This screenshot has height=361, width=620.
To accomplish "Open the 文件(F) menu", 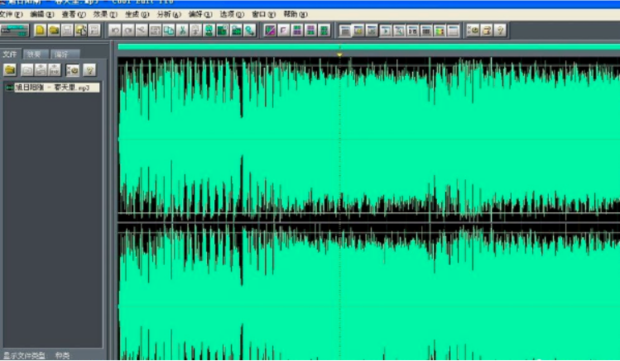I will (10, 14).
